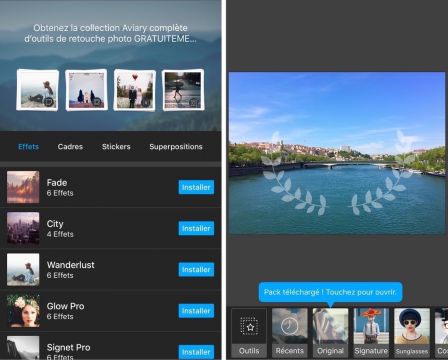Select the left laurel branch sticker overlay

tap(293, 173)
